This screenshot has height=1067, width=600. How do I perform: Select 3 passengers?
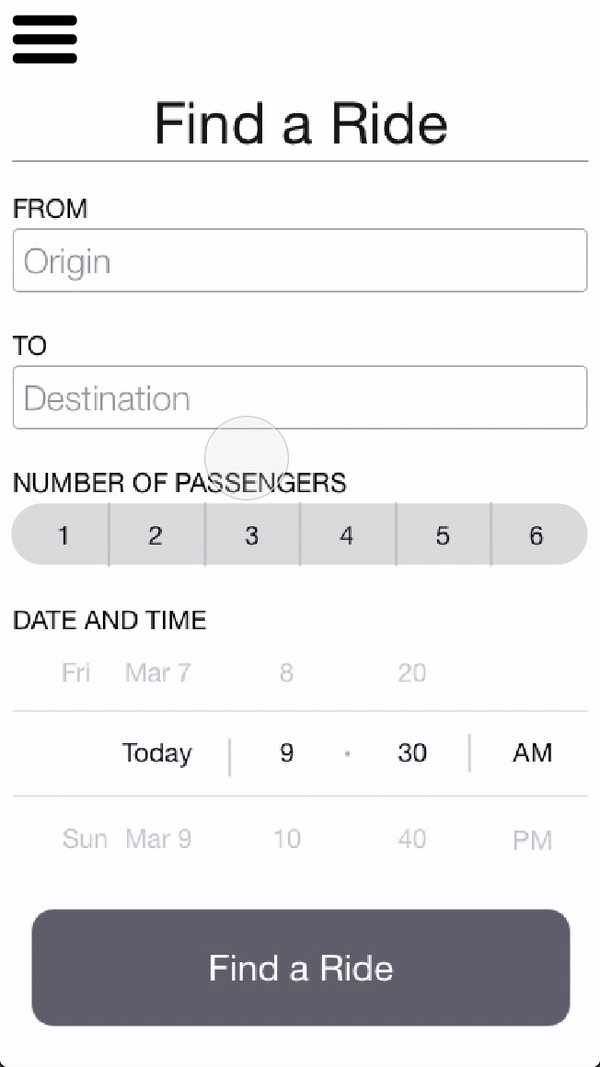tap(252, 535)
